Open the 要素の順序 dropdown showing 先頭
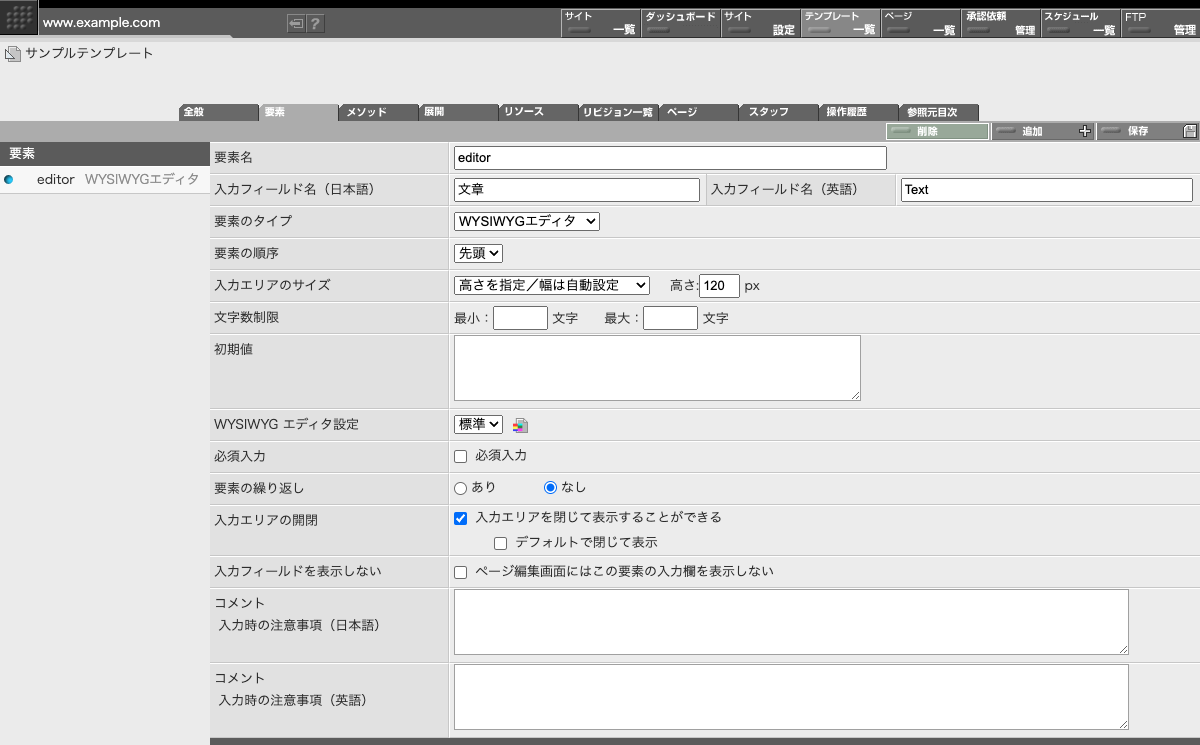Viewport: 1200px width, 745px height. (478, 253)
